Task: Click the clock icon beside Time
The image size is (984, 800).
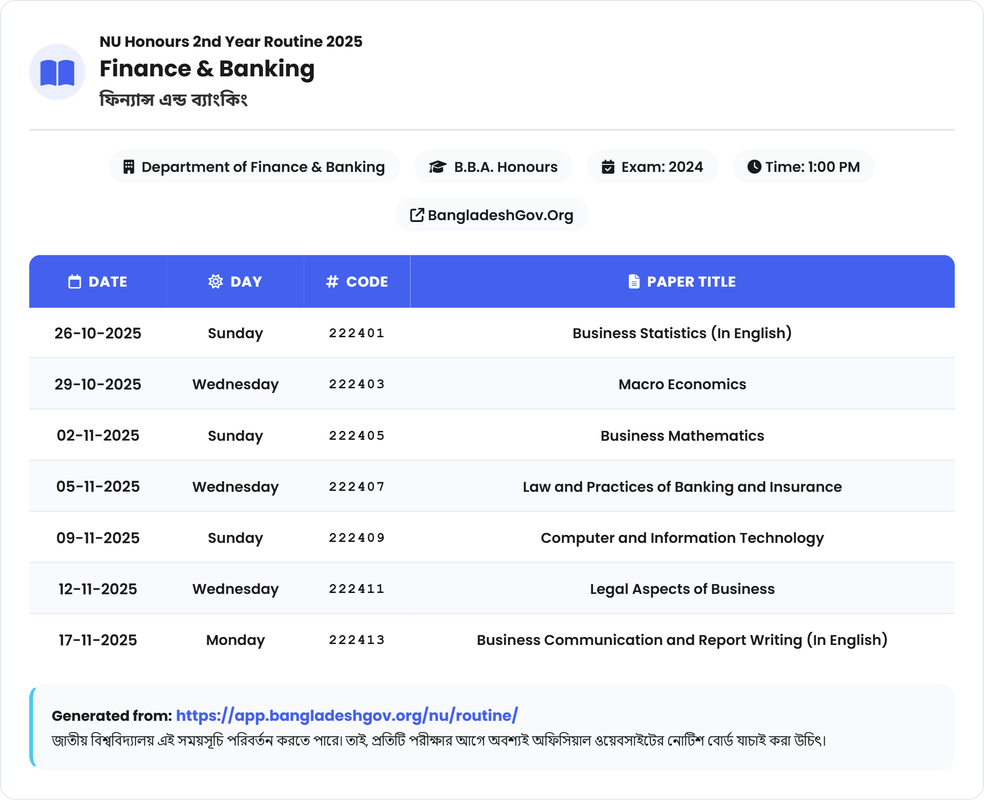Action: tap(754, 167)
